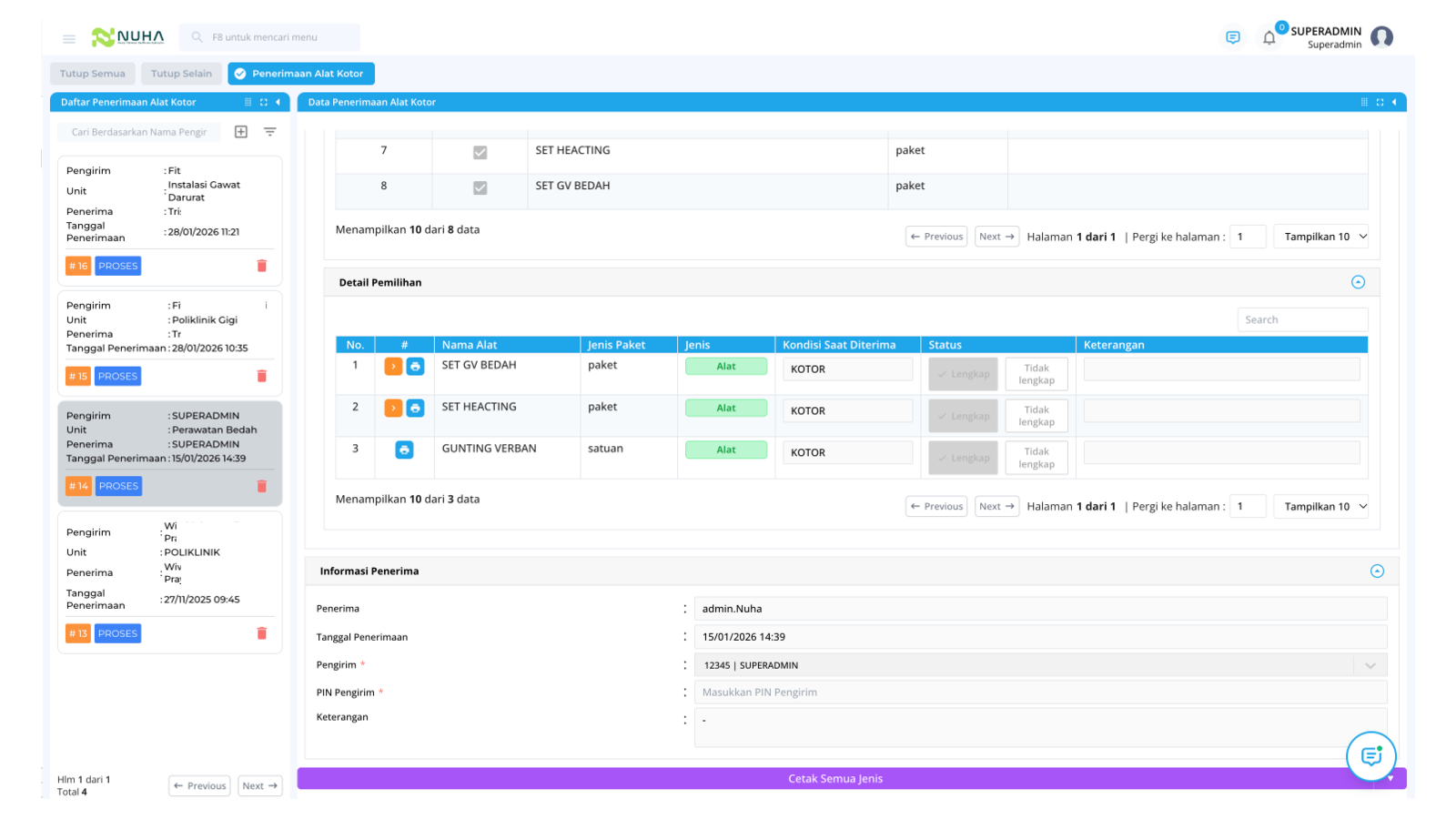Print SET HEACTING detail row

[415, 408]
